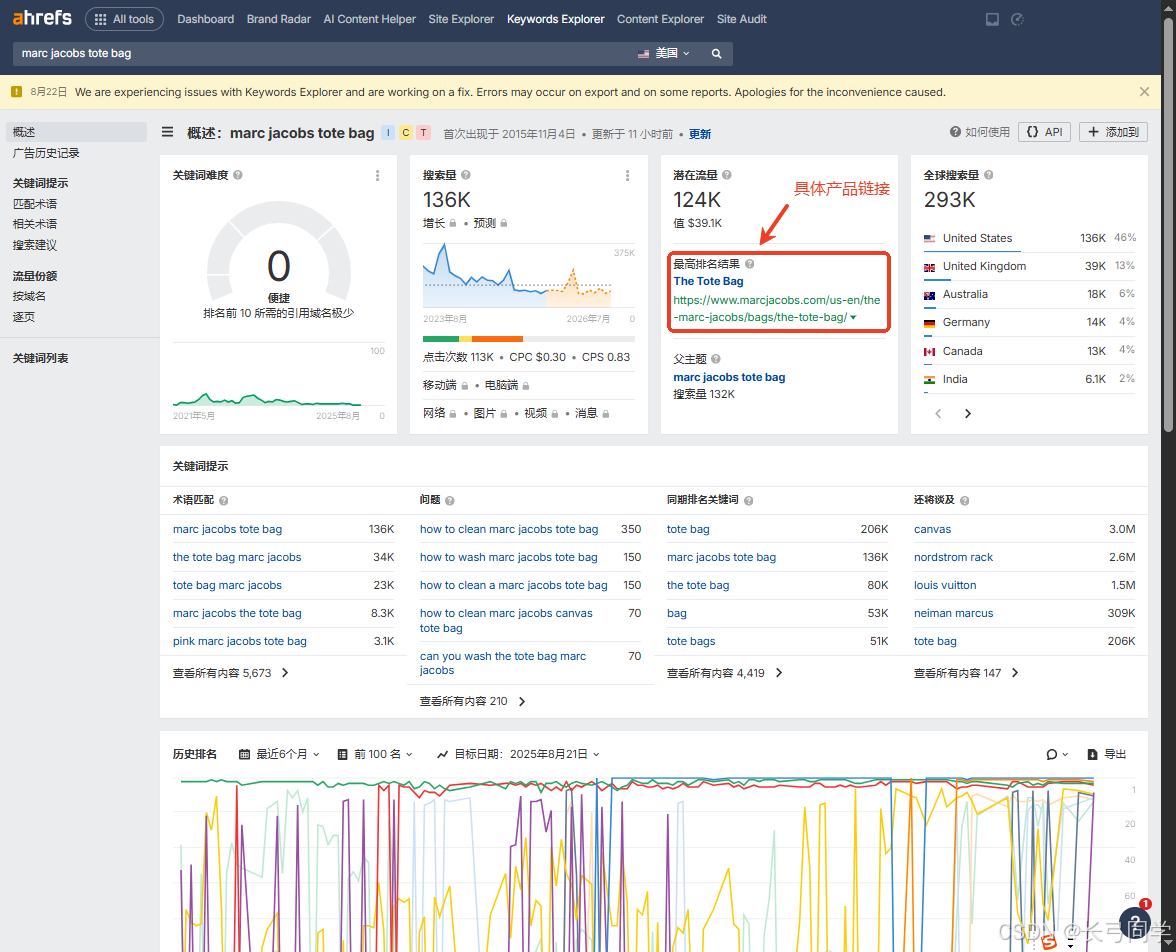Open the 如何使用 help link
This screenshot has width=1176, height=952.
(x=980, y=132)
